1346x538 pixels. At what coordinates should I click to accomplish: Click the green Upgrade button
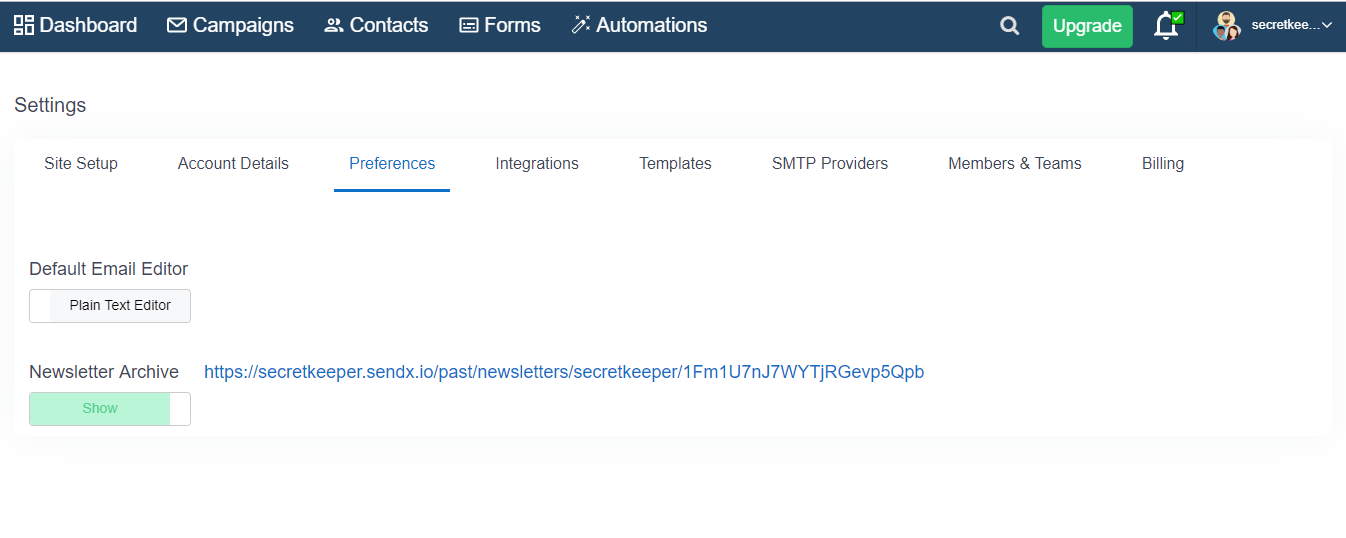[x=1087, y=26]
